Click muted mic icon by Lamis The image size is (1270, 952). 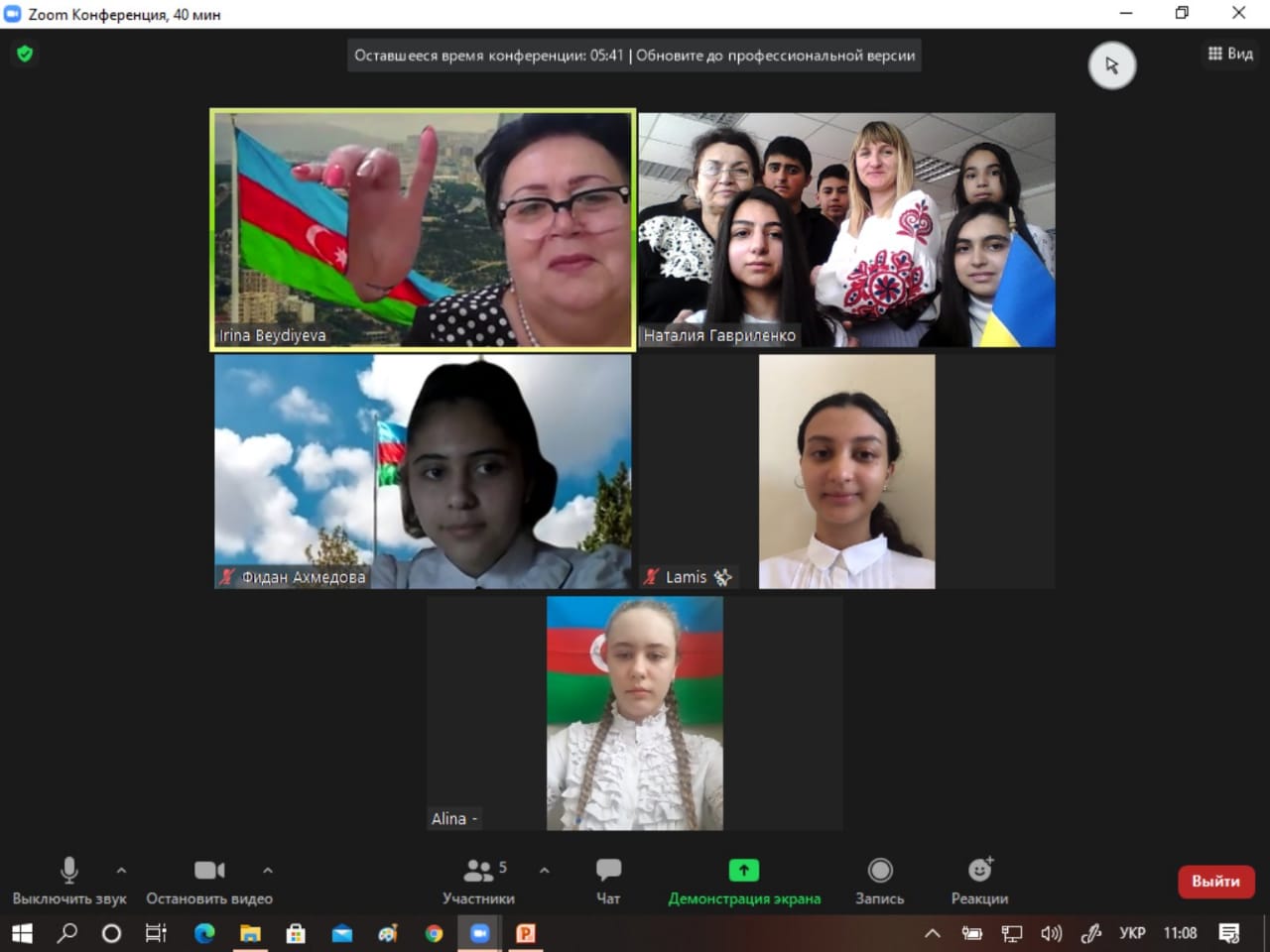[652, 576]
